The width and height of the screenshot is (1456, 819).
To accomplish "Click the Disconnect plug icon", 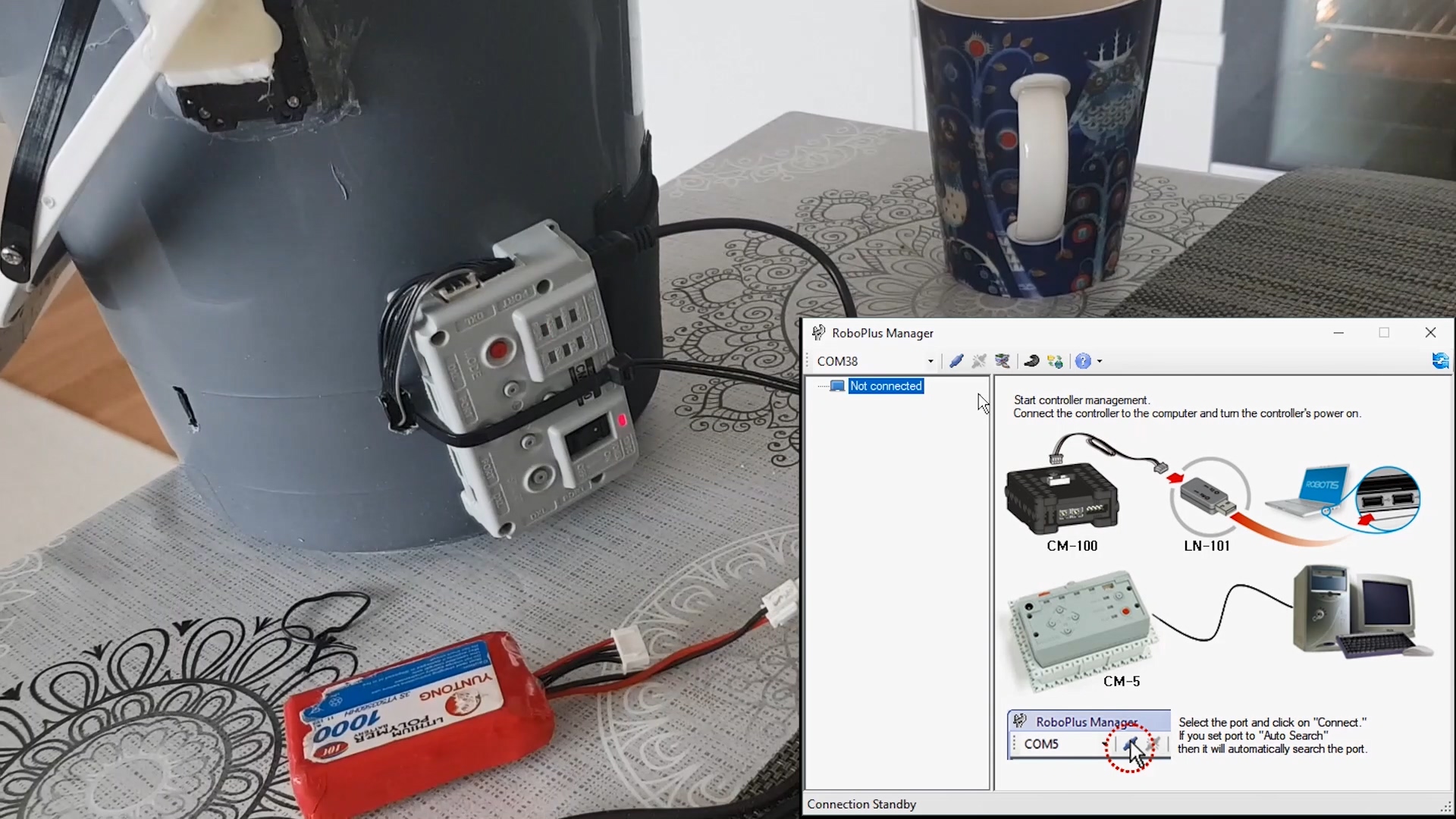I will 979,361.
